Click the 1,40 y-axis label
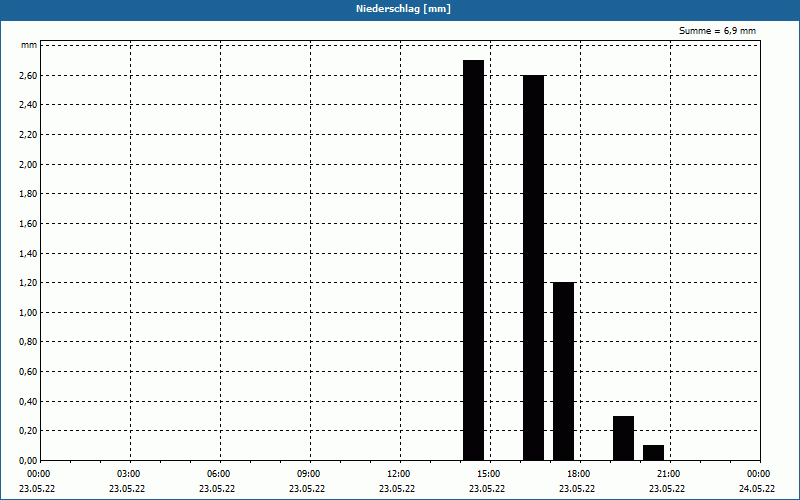Screen dimensions: 800x500 pyautogui.click(x=28, y=253)
